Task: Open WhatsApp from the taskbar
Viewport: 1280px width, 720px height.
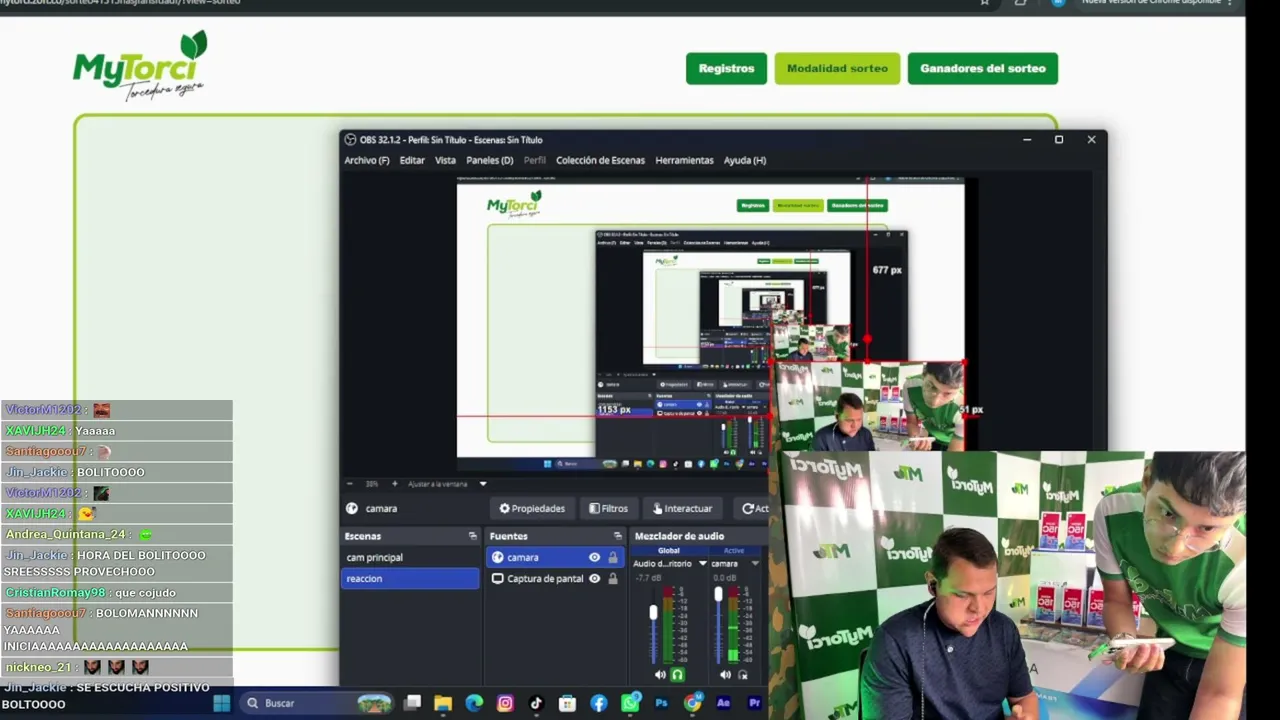Action: coord(630,703)
